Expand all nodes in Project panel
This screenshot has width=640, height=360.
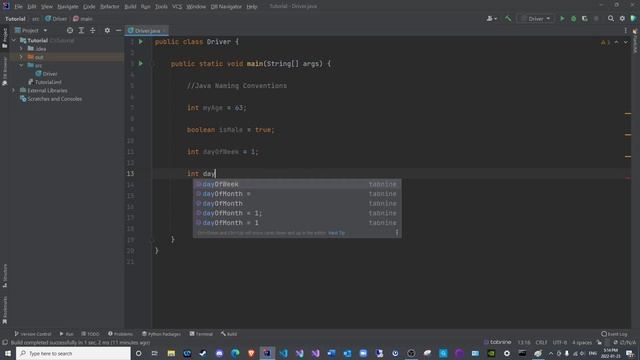81,31
